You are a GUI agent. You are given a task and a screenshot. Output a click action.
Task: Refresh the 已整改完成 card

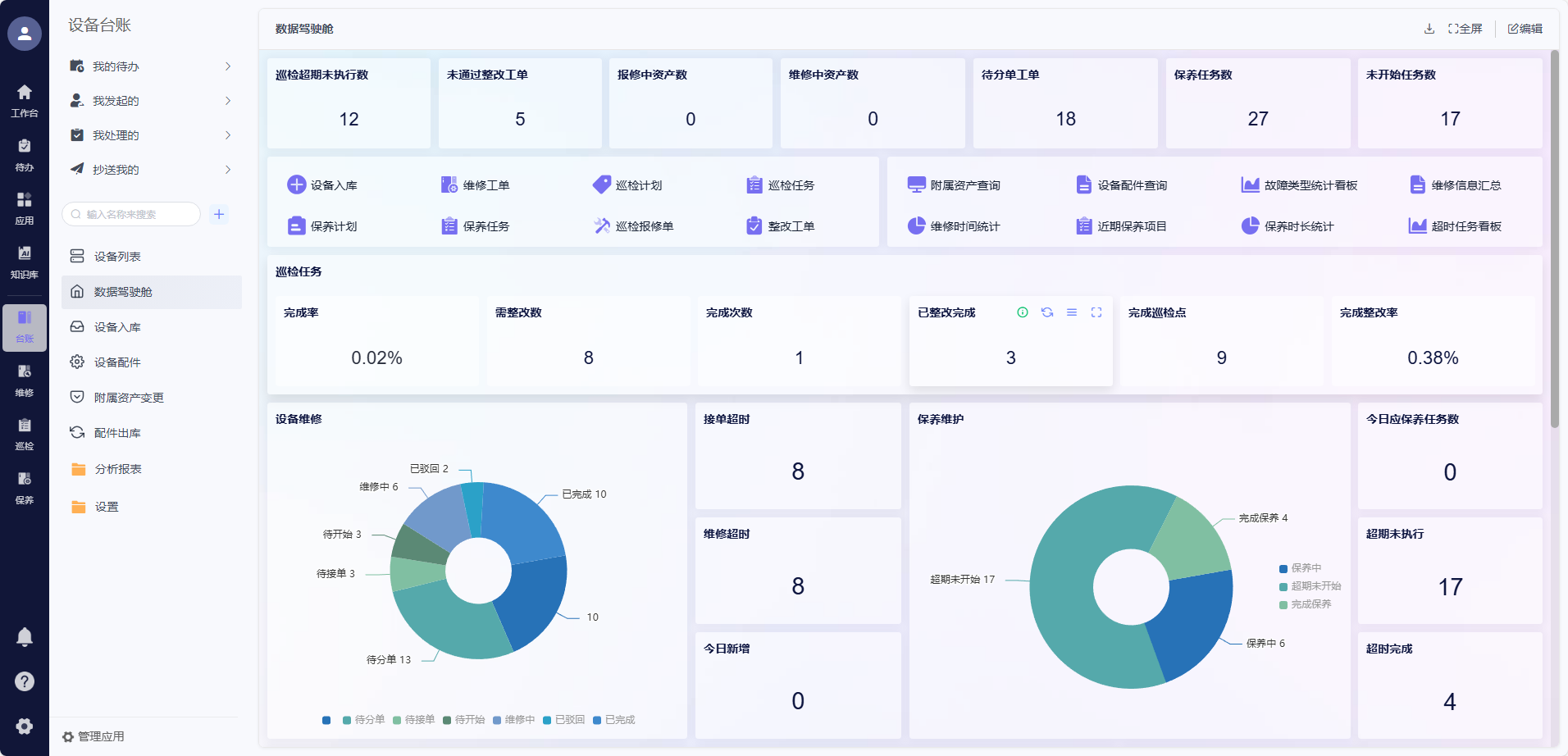(1047, 312)
